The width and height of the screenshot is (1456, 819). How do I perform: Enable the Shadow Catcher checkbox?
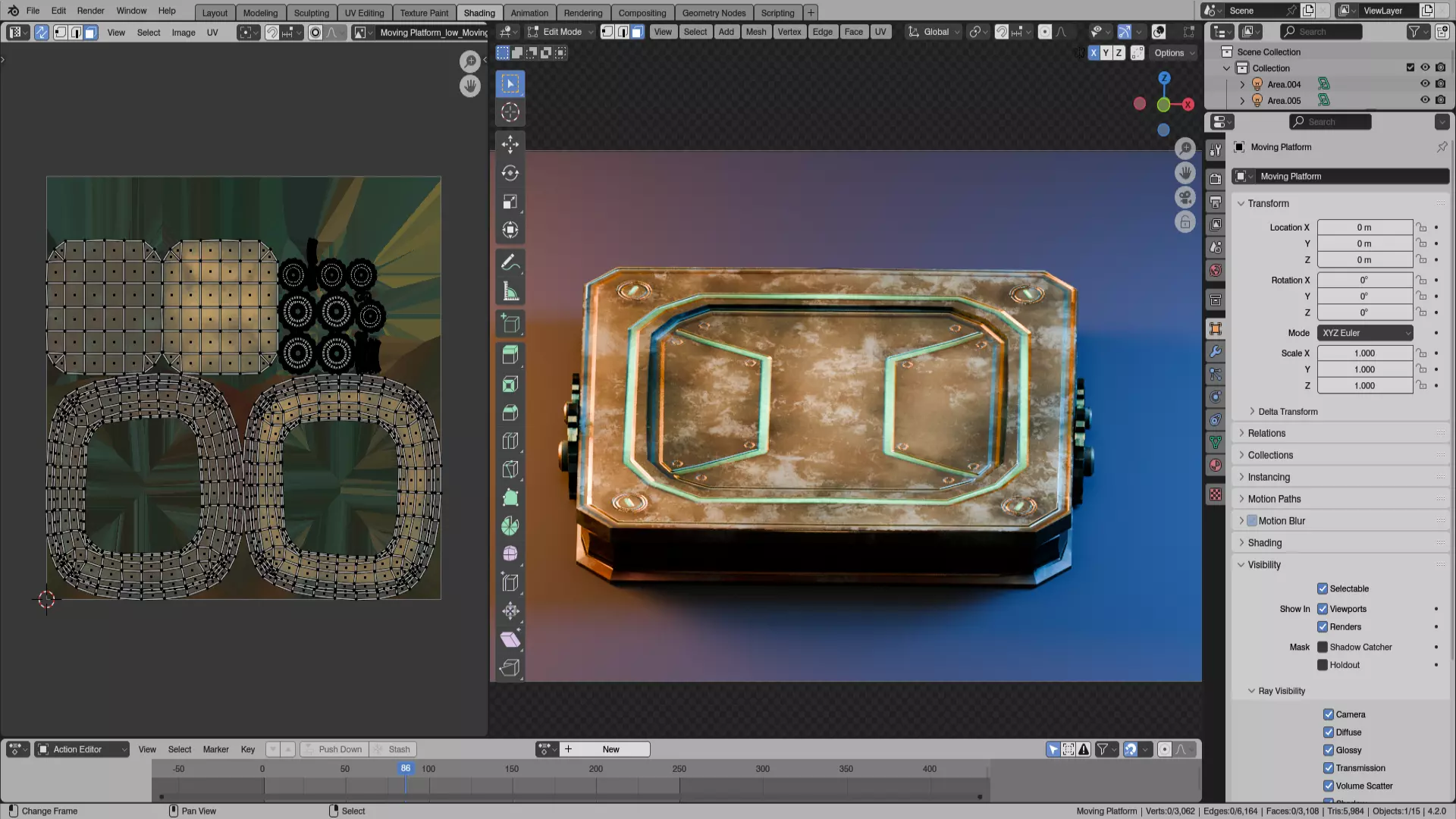(1323, 647)
